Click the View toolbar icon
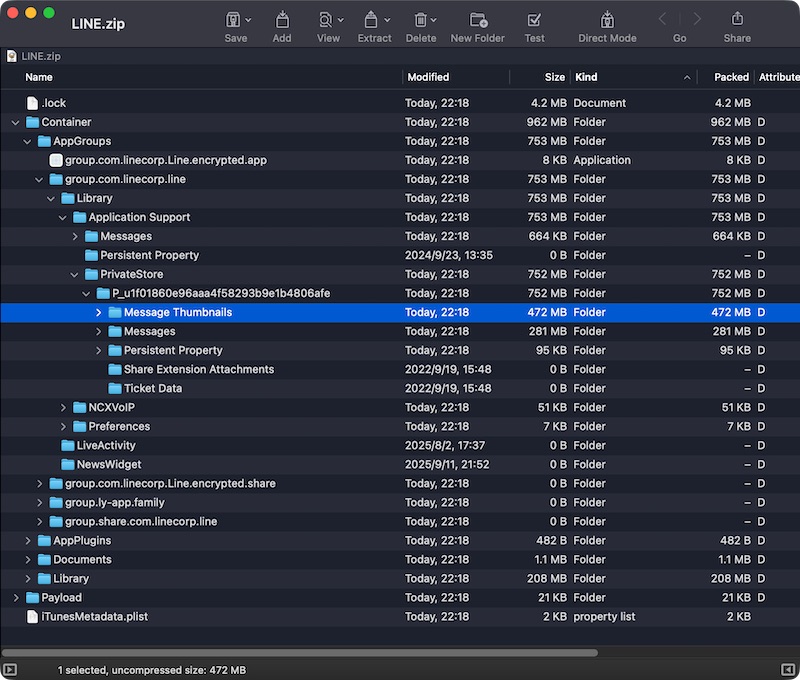Image resolution: width=800 pixels, height=680 pixels. [325, 20]
